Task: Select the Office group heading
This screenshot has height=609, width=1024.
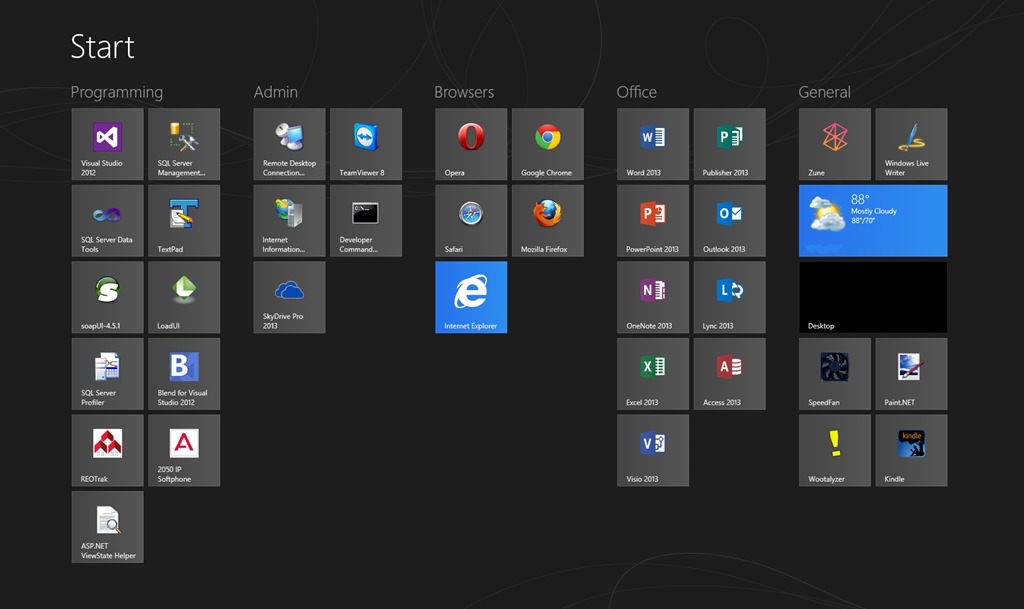Action: coord(637,92)
